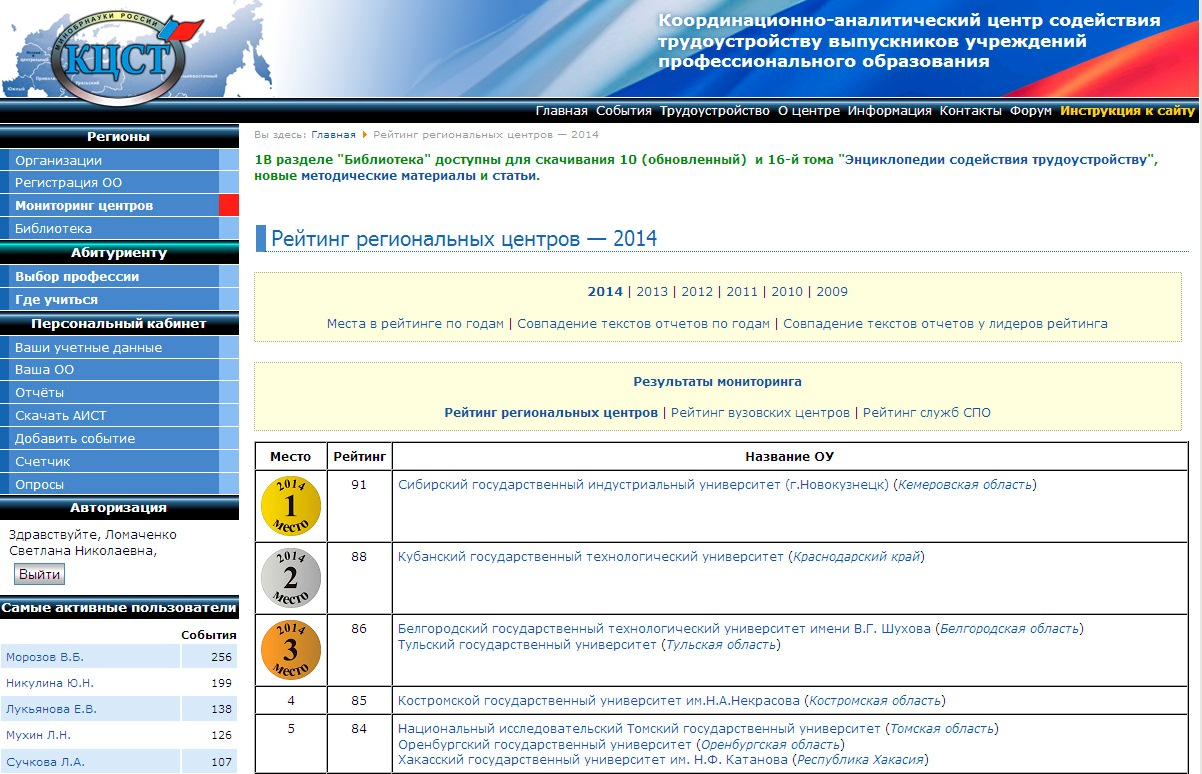Click the Кемеровская область region text
This screenshot has width=1202, height=774.
tap(965, 485)
